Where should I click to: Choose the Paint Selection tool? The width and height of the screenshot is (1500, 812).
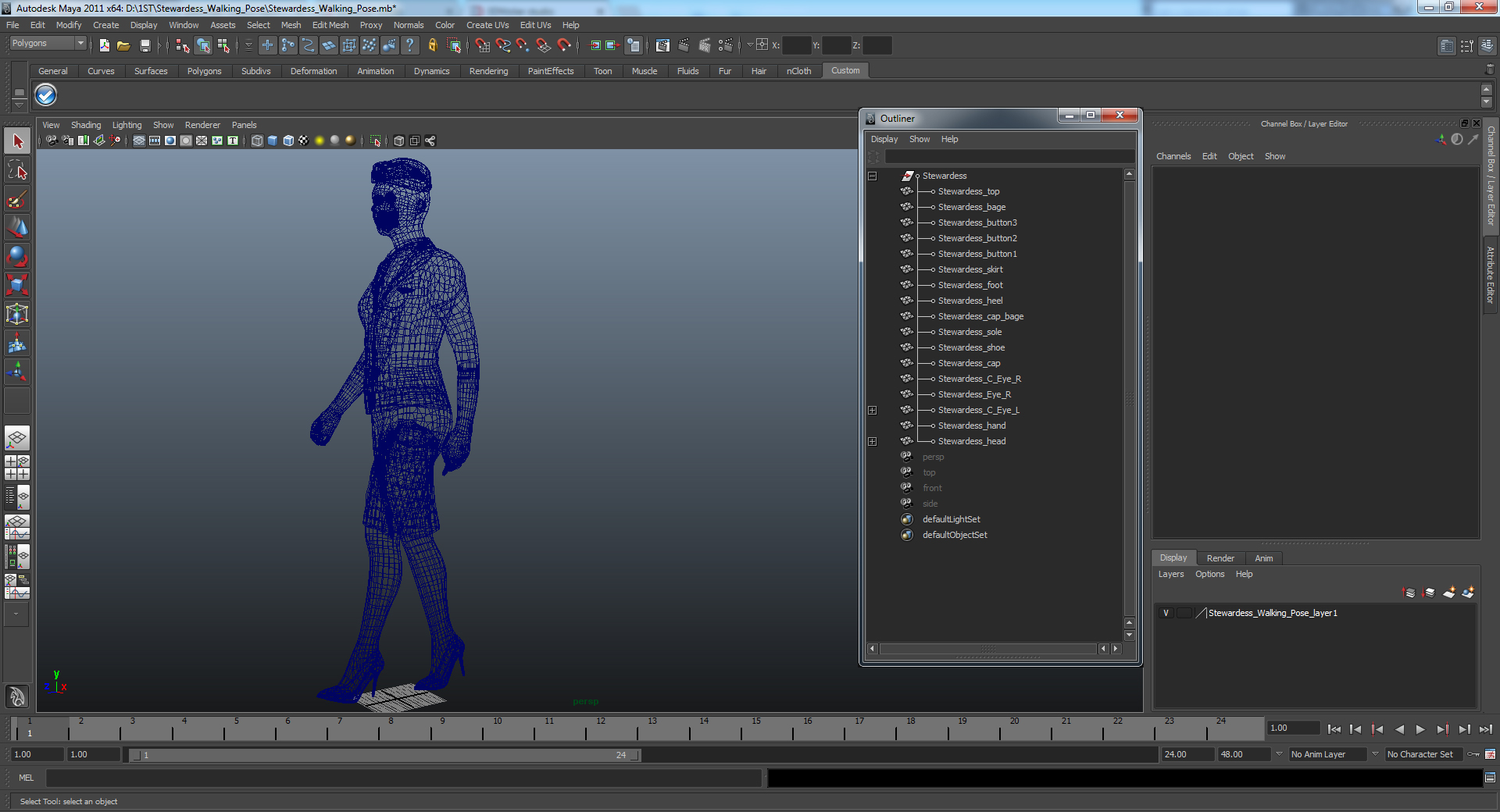coord(17,199)
